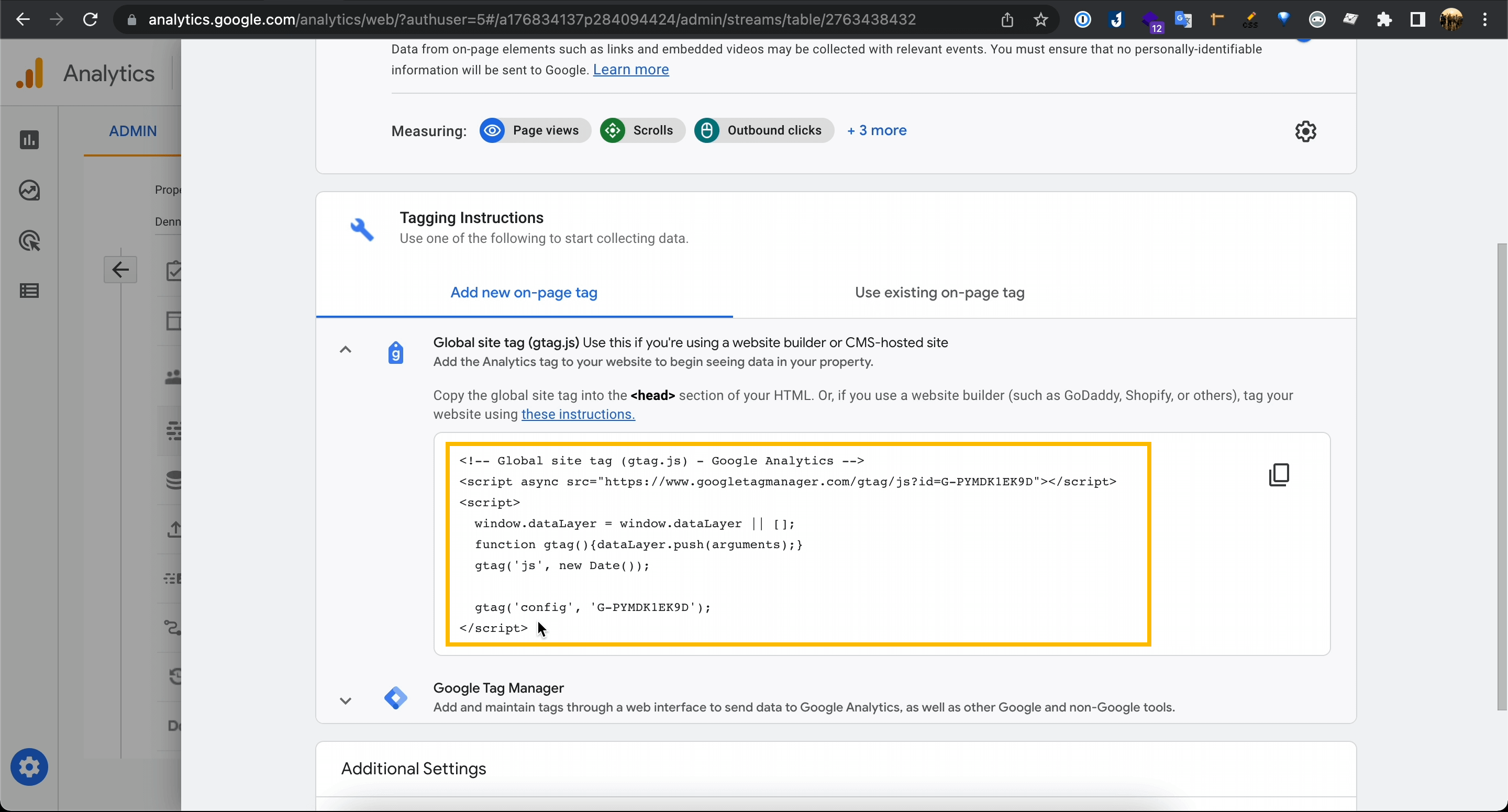Open the Chrome three-dot menu
The image size is (1508, 812).
tap(1485, 20)
